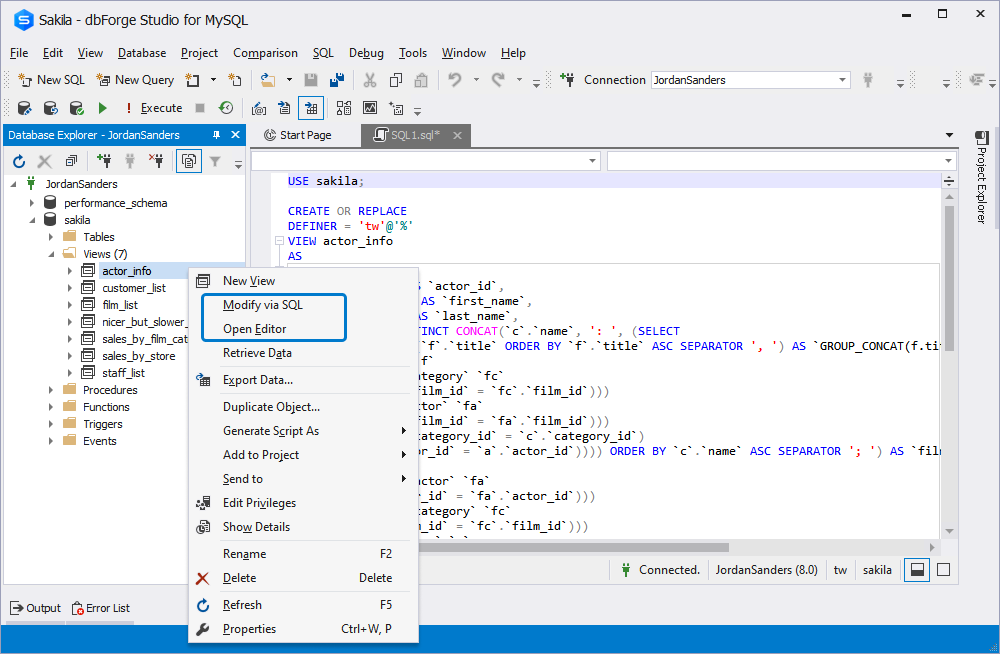Close the Database Explorer panel
1000x654 pixels.
pyautogui.click(x=235, y=135)
